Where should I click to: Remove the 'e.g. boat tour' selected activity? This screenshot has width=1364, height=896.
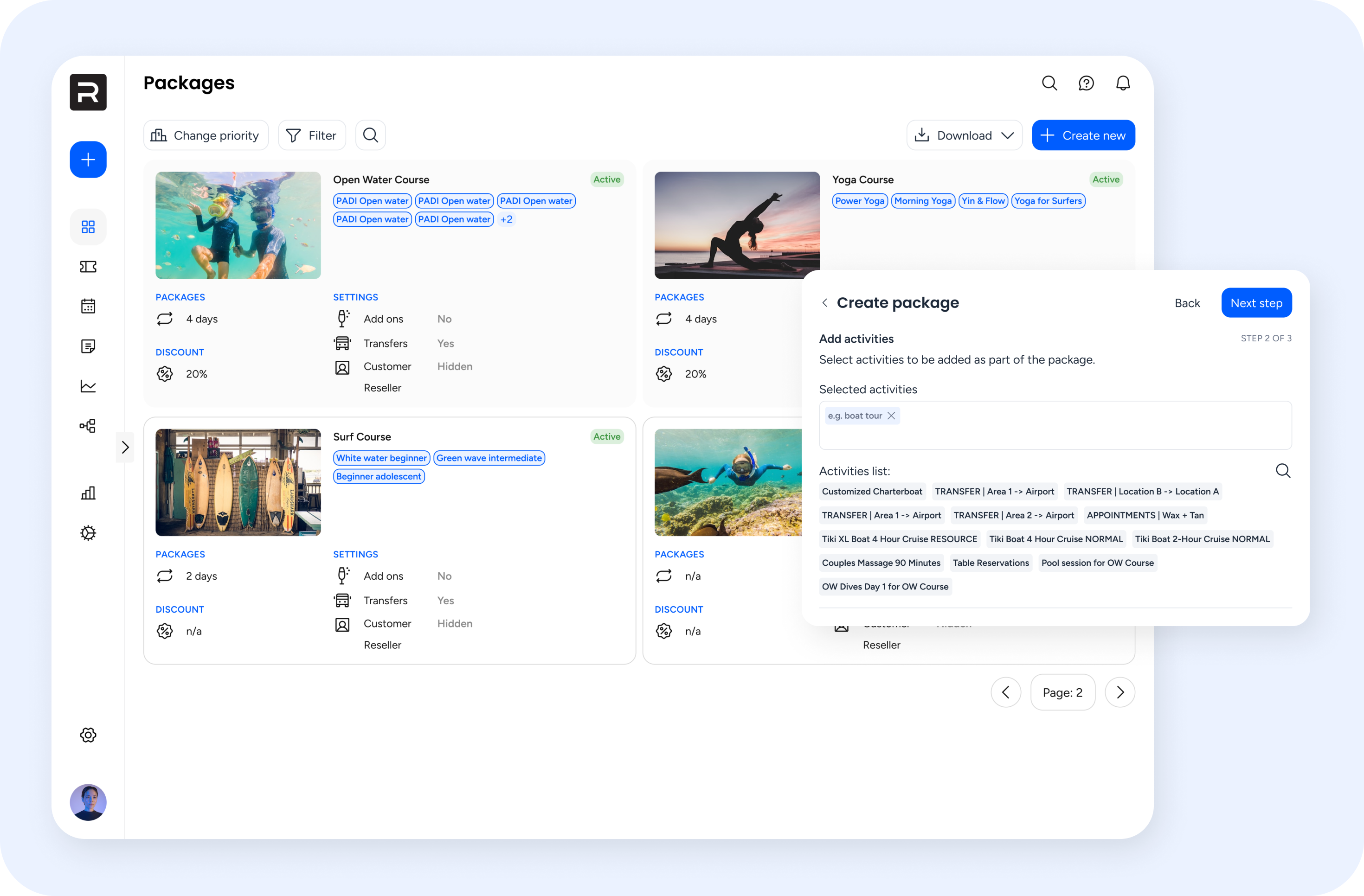pyautogui.click(x=891, y=416)
